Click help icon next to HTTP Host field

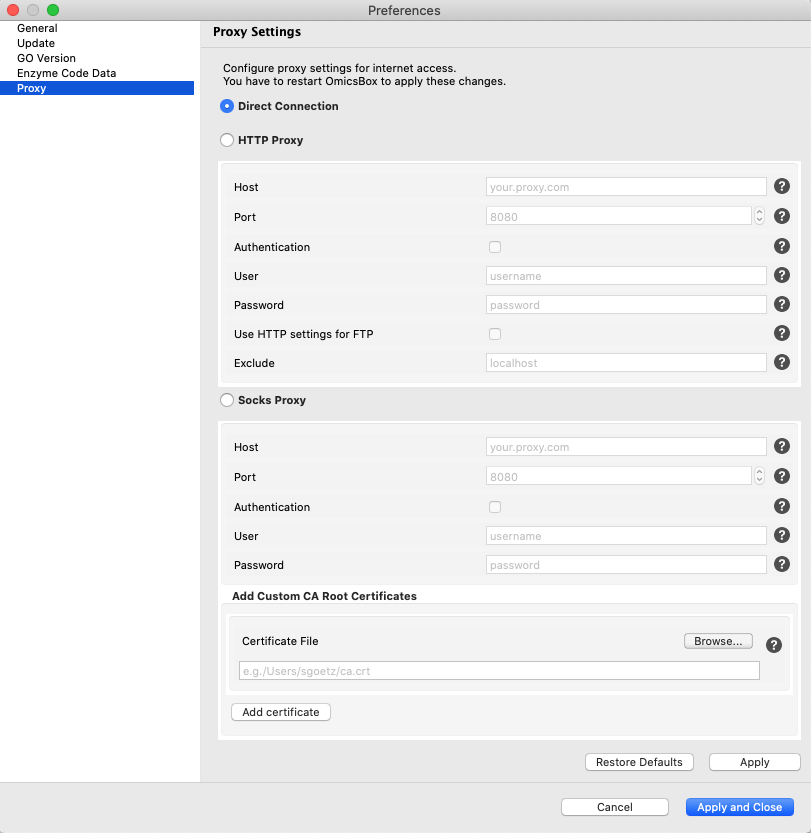coord(782,186)
